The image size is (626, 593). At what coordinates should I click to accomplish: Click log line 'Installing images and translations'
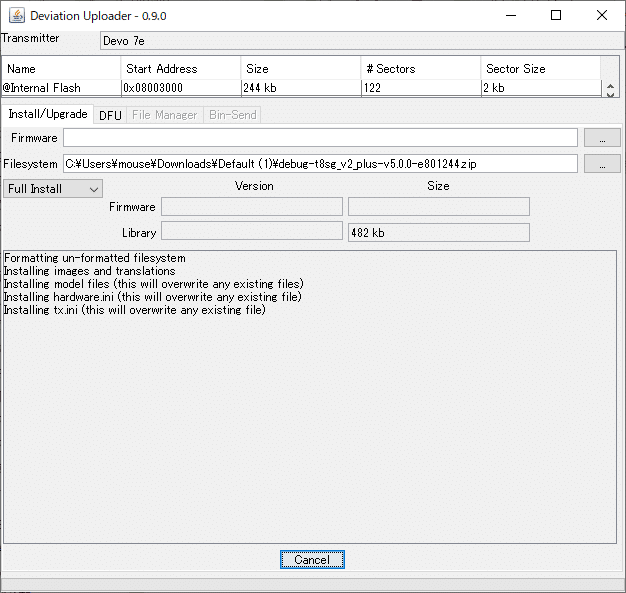[x=89, y=271]
